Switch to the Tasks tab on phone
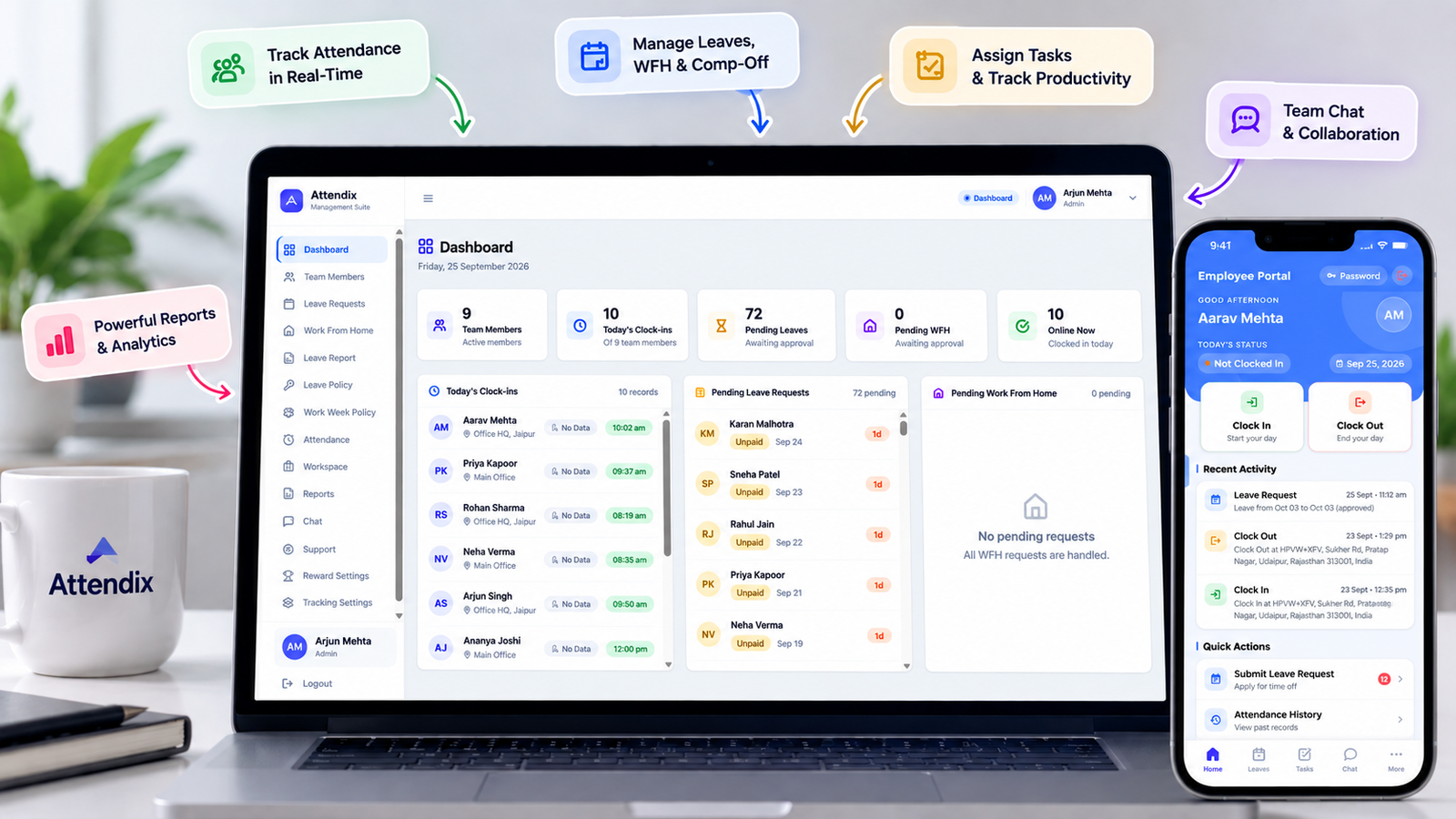This screenshot has height=819, width=1456. point(1304,760)
